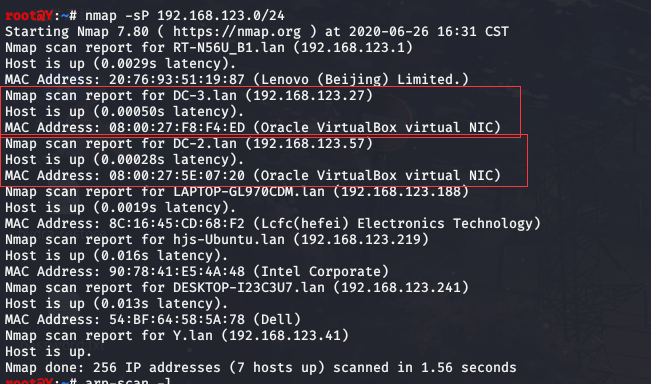Image resolution: width=651 pixels, height=384 pixels.
Task: Click MAC address 08:00:27:F8:F4:ED
Action: (x=177, y=127)
